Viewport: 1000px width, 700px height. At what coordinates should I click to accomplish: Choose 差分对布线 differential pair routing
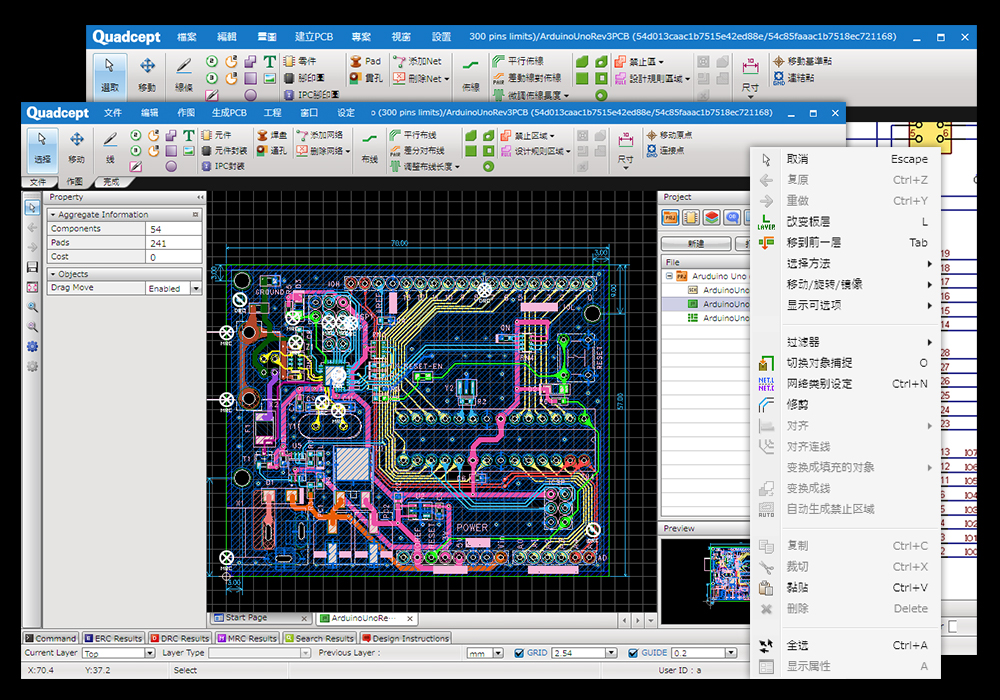pos(417,151)
